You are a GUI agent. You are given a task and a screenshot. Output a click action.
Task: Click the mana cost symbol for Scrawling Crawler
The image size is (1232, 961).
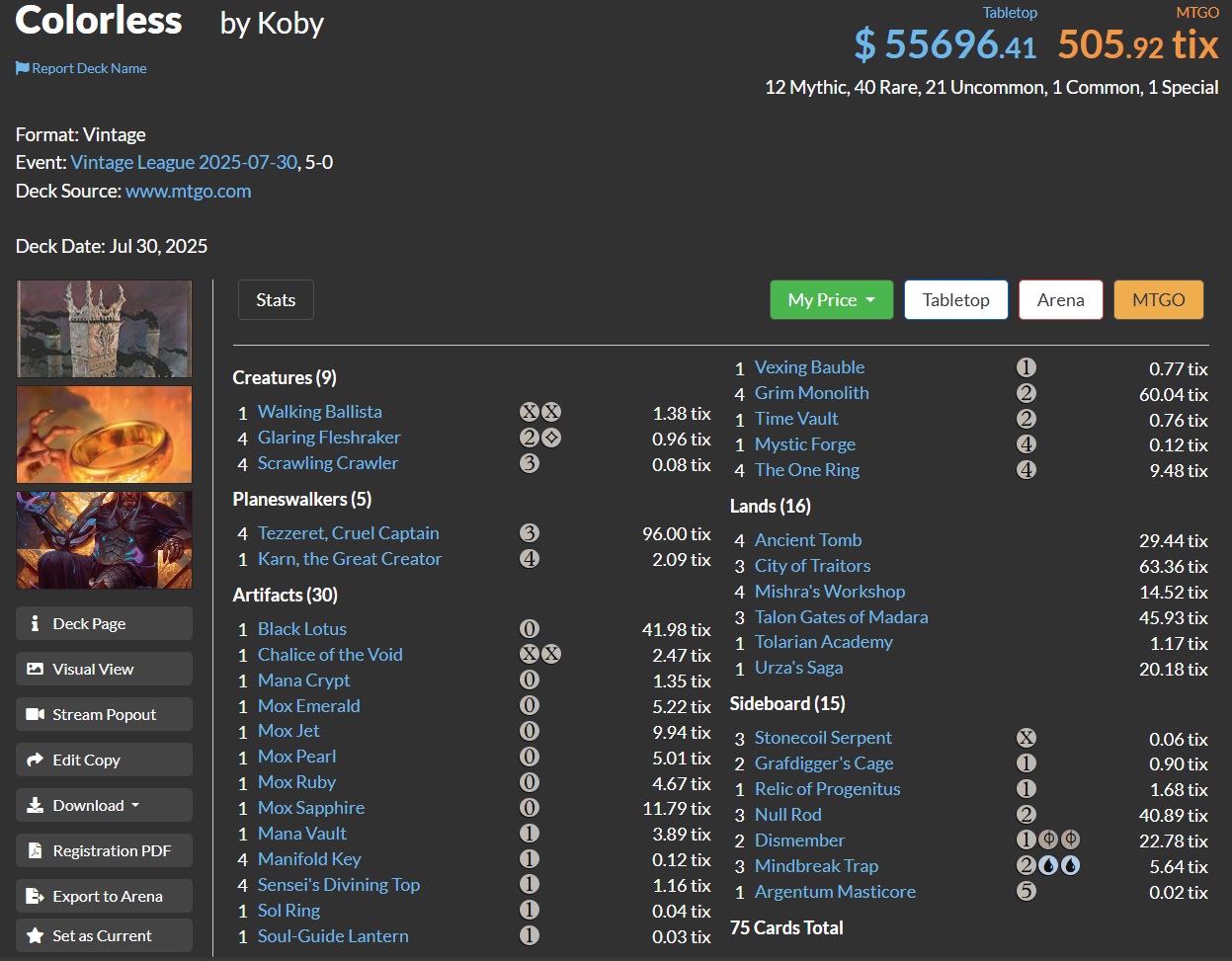pyautogui.click(x=530, y=463)
